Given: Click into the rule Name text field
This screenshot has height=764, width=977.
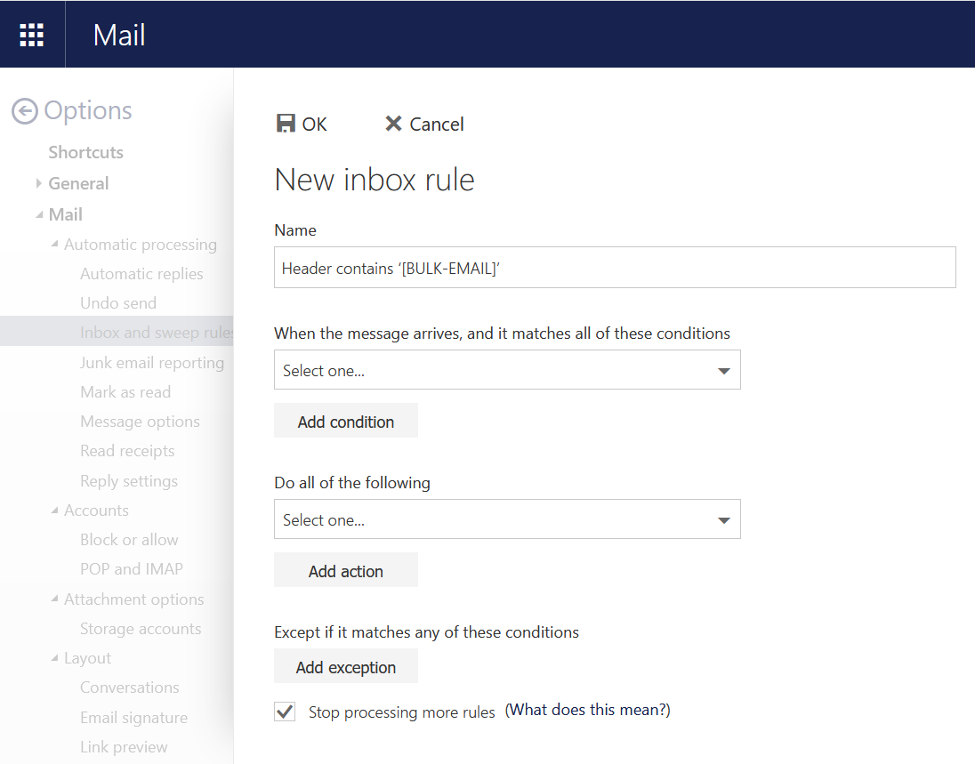Looking at the screenshot, I should 614,268.
